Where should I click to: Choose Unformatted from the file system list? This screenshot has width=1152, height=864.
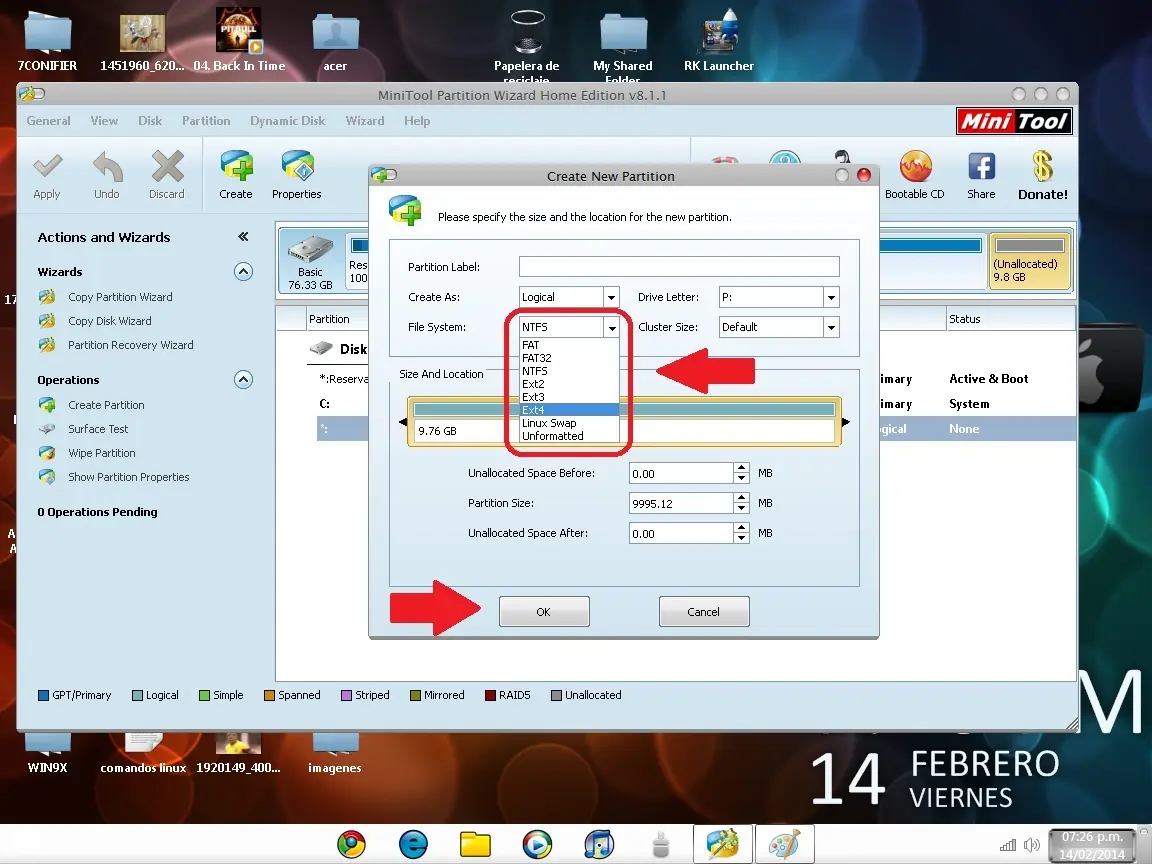click(x=569, y=436)
